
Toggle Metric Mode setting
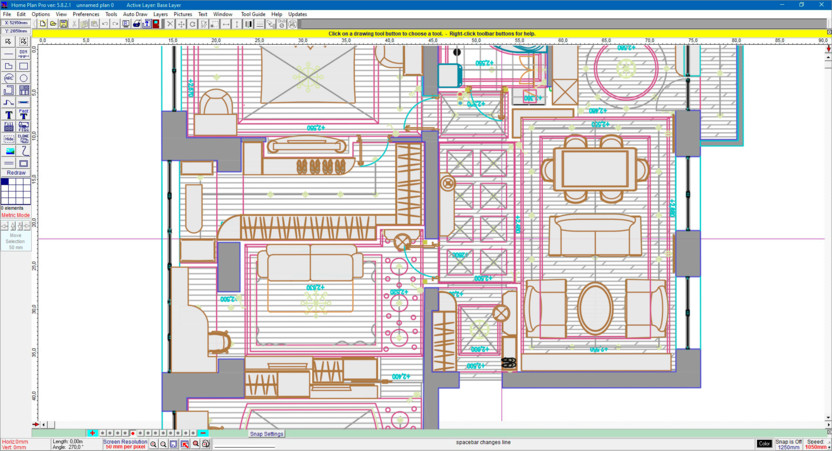[x=15, y=215]
